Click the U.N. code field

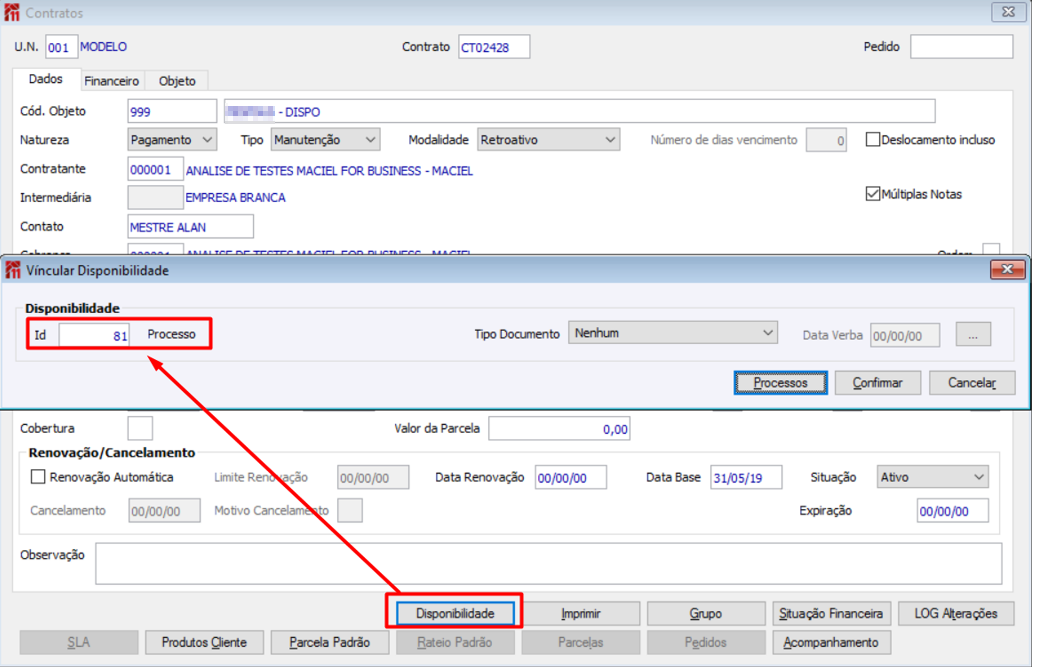pyautogui.click(x=61, y=47)
